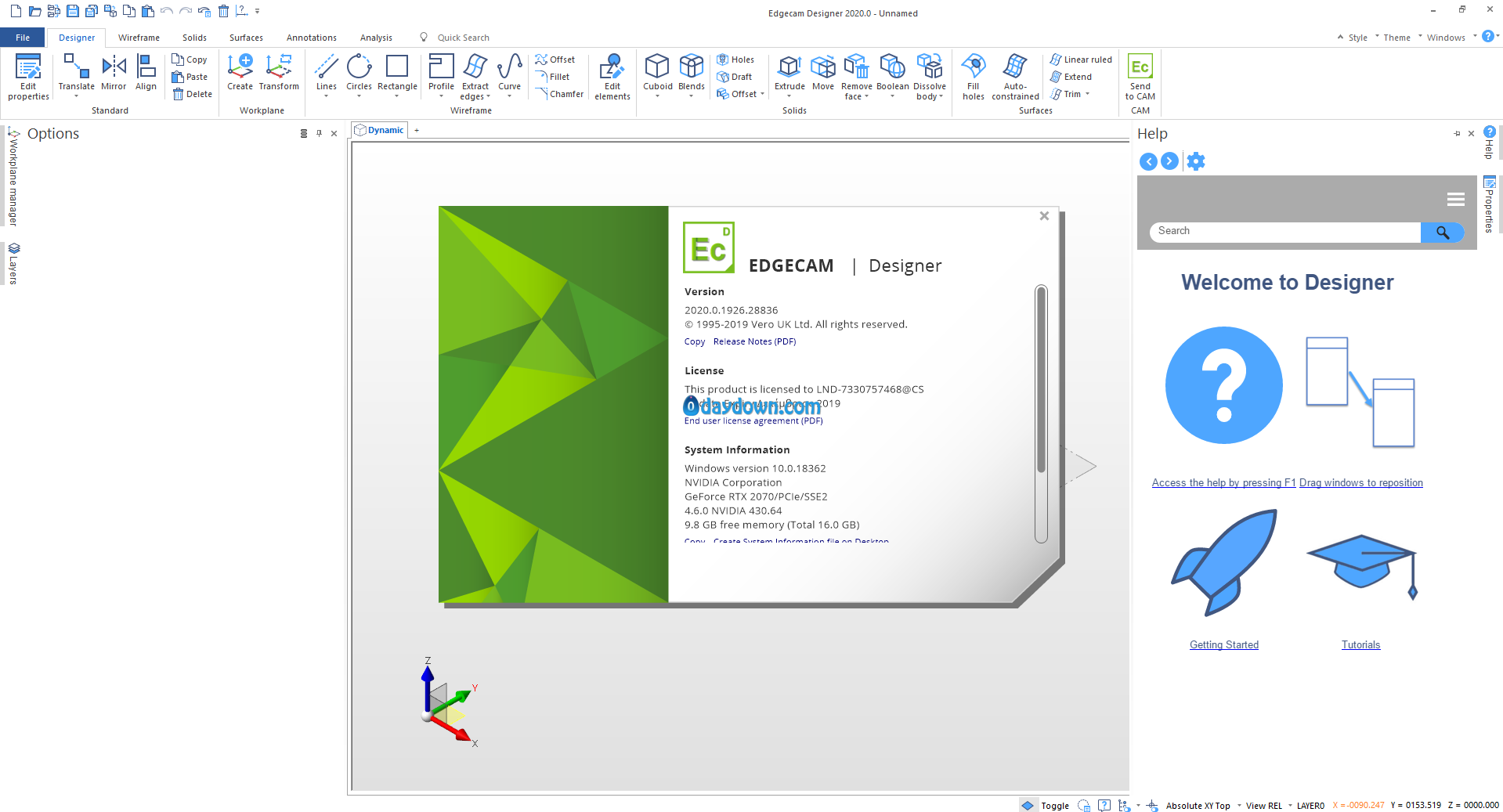
Task: Click the Help search magnifier button
Action: [1442, 233]
